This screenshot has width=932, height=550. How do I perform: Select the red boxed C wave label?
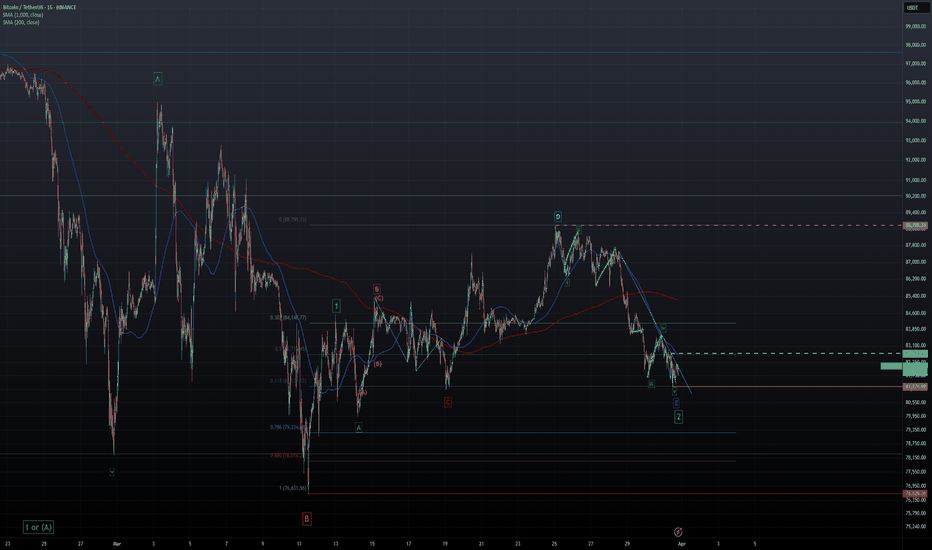(x=448, y=403)
